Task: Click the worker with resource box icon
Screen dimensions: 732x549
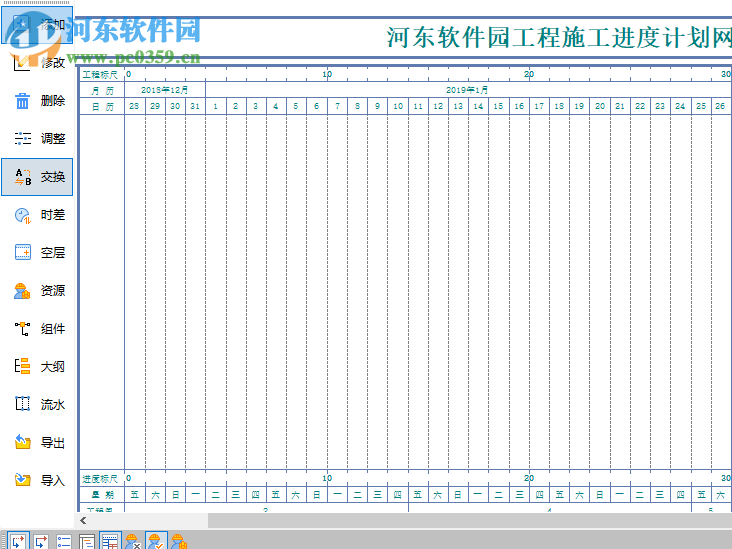Action: coord(179,541)
